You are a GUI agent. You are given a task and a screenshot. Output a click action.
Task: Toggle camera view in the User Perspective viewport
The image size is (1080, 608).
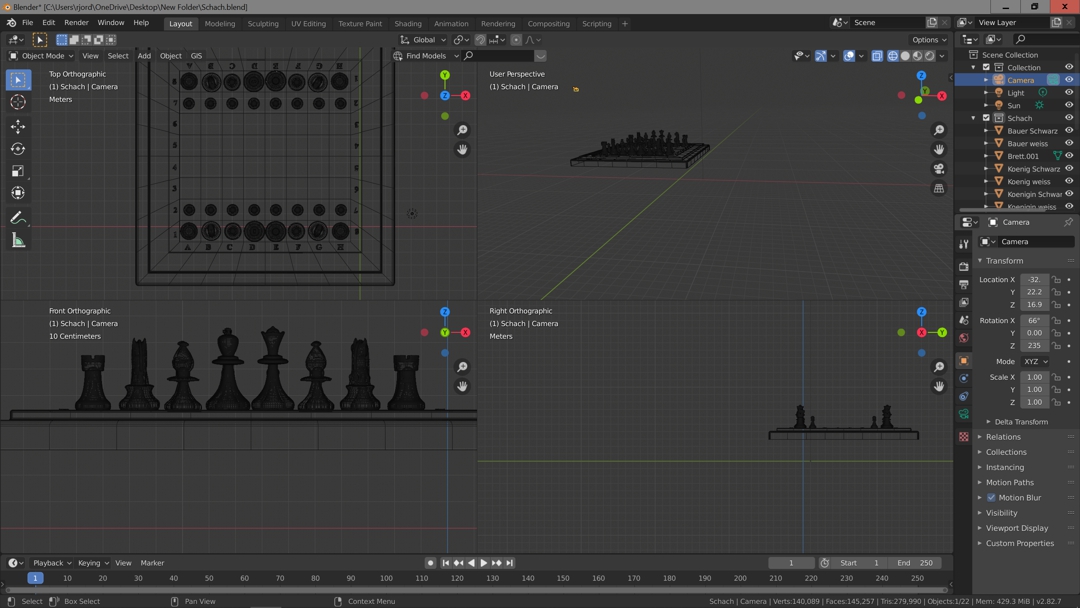point(939,169)
